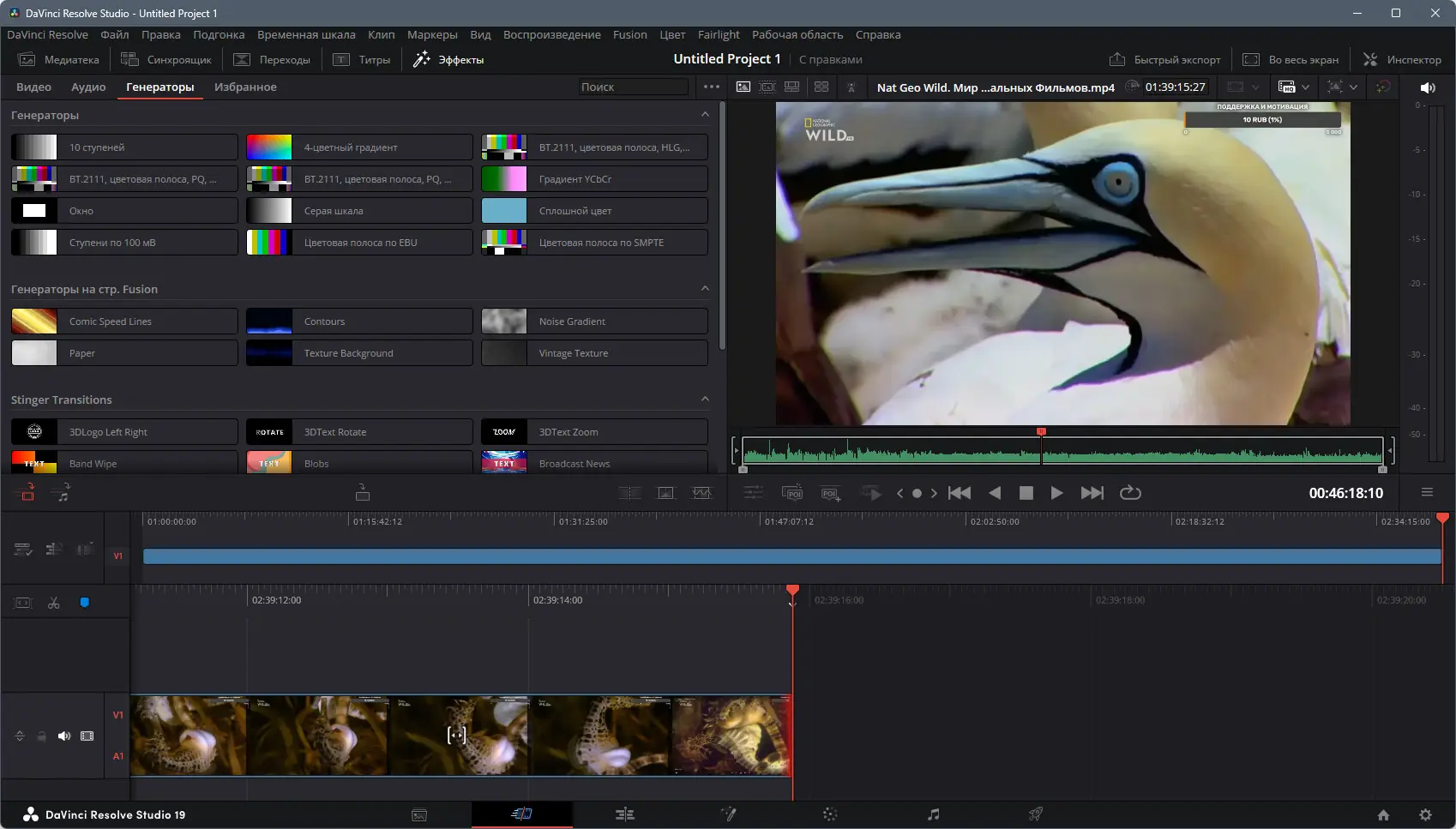Open Project Settings gear icon

tap(1425, 815)
